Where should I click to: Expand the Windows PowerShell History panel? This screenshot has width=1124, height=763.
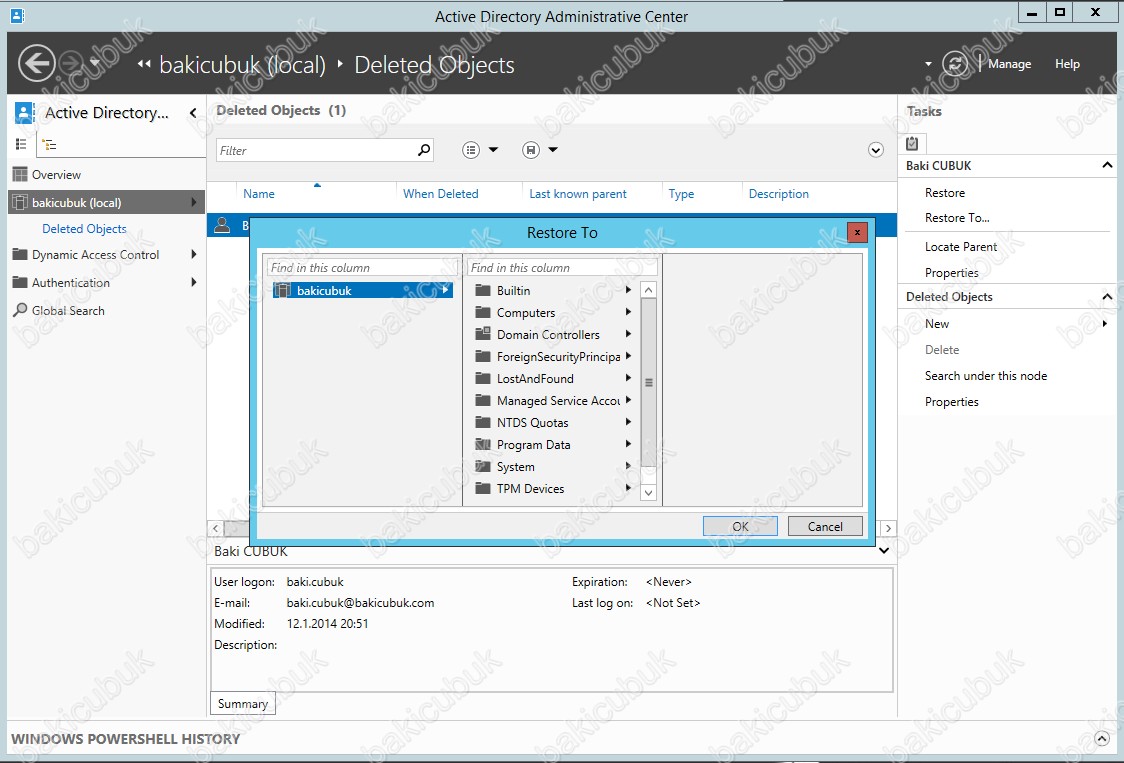(x=1102, y=739)
